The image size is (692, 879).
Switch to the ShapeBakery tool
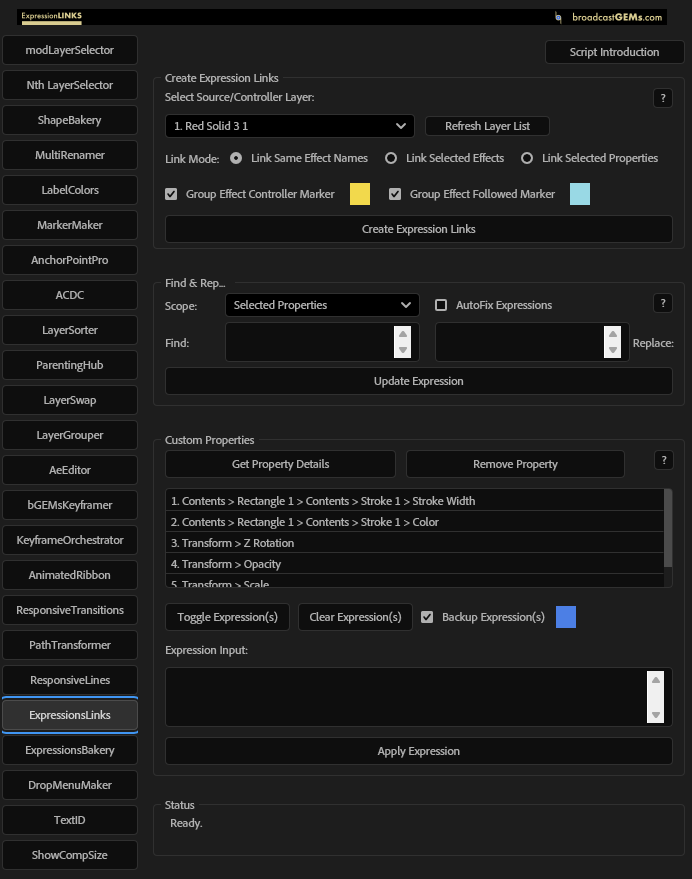pos(70,120)
